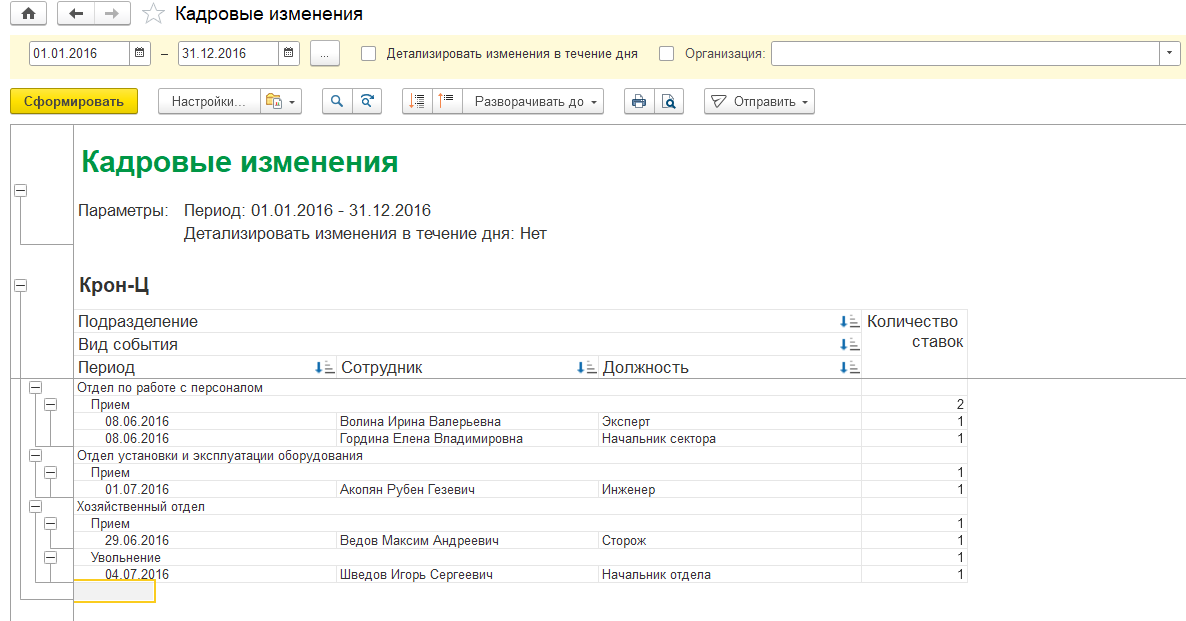Open the Отправить menu
The image size is (1186, 621).
point(759,101)
